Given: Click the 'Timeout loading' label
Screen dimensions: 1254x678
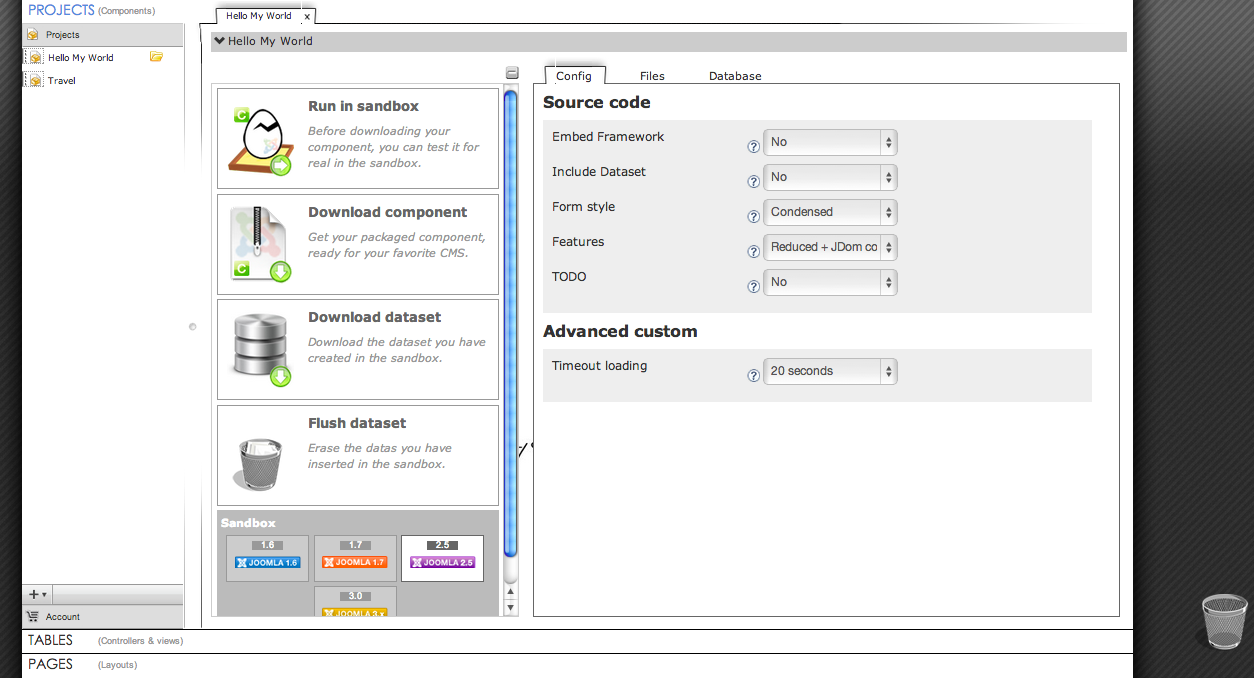Looking at the screenshot, I should coord(600,366).
